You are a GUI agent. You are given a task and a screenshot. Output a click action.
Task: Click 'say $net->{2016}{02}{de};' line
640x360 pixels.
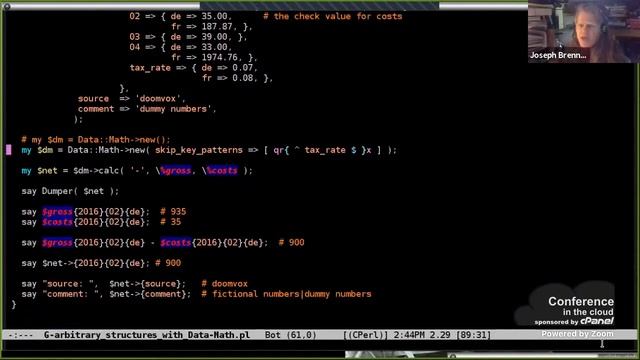point(86,263)
